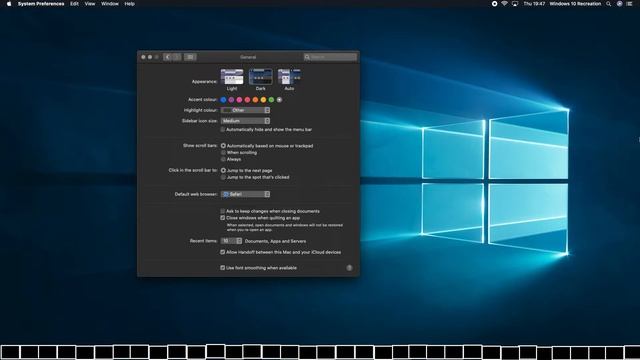This screenshot has width=640, height=360.
Task: Open the AirPlay display menu icon
Action: pyautogui.click(x=515, y=4)
